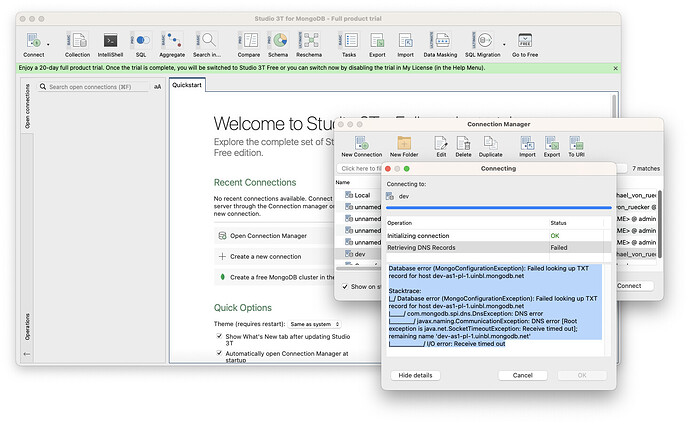Click the SQL Migration toolbar icon
The height and width of the screenshot is (424, 690).
pos(483,42)
